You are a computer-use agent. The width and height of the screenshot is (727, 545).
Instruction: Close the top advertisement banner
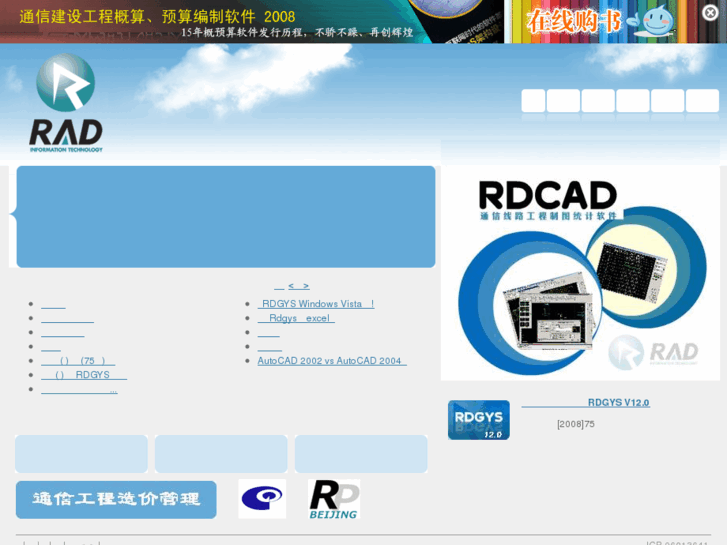(x=710, y=13)
